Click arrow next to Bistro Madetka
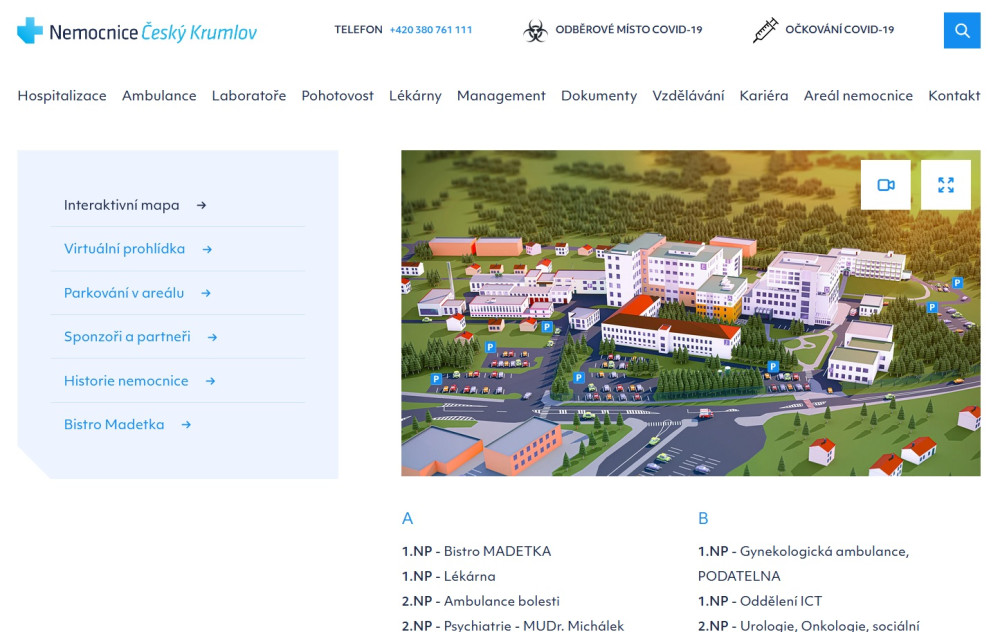1000x632 pixels. [x=186, y=425]
